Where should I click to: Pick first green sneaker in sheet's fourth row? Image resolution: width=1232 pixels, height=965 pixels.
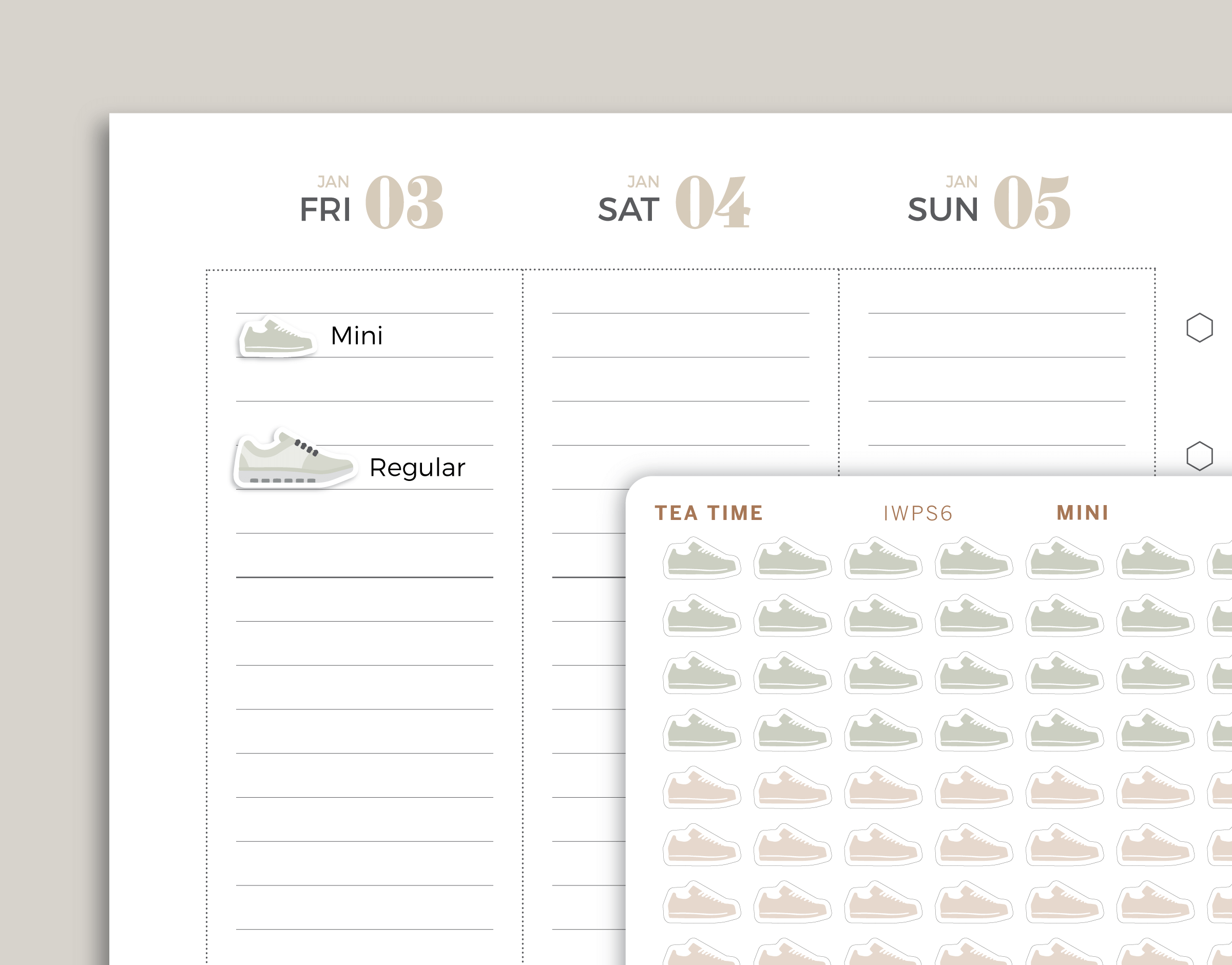click(702, 731)
